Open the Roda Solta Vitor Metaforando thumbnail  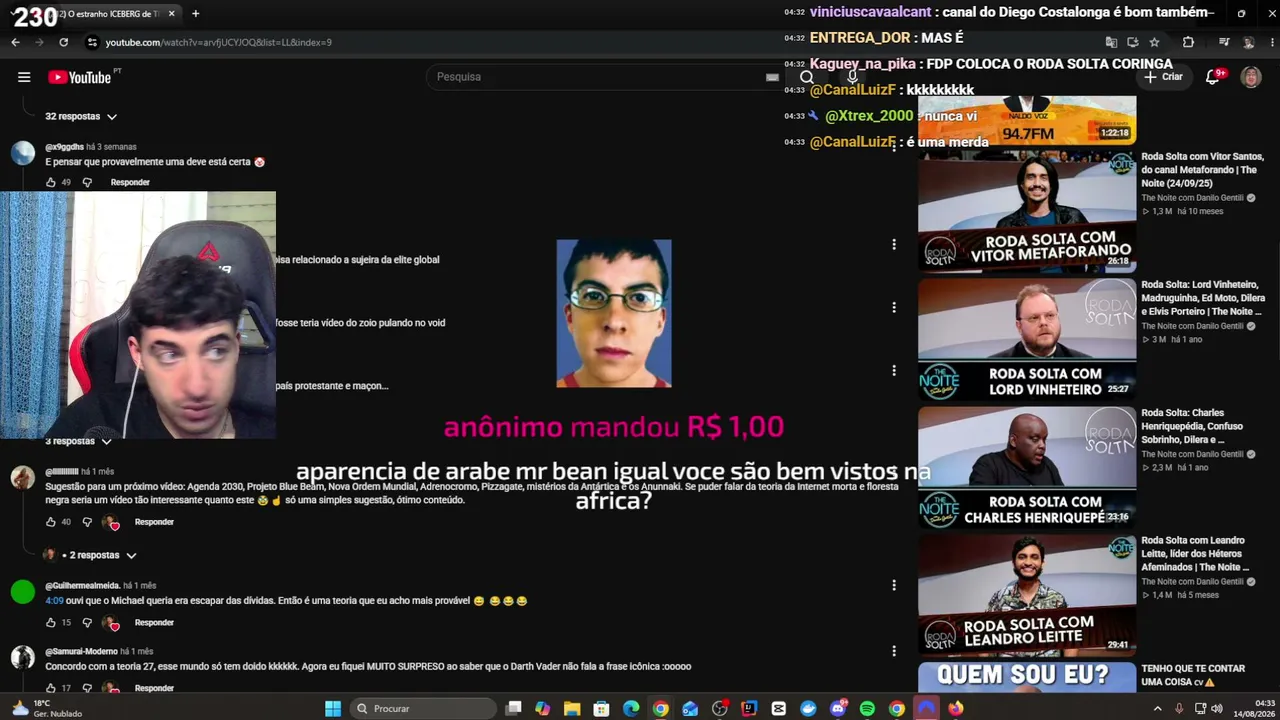(1027, 211)
